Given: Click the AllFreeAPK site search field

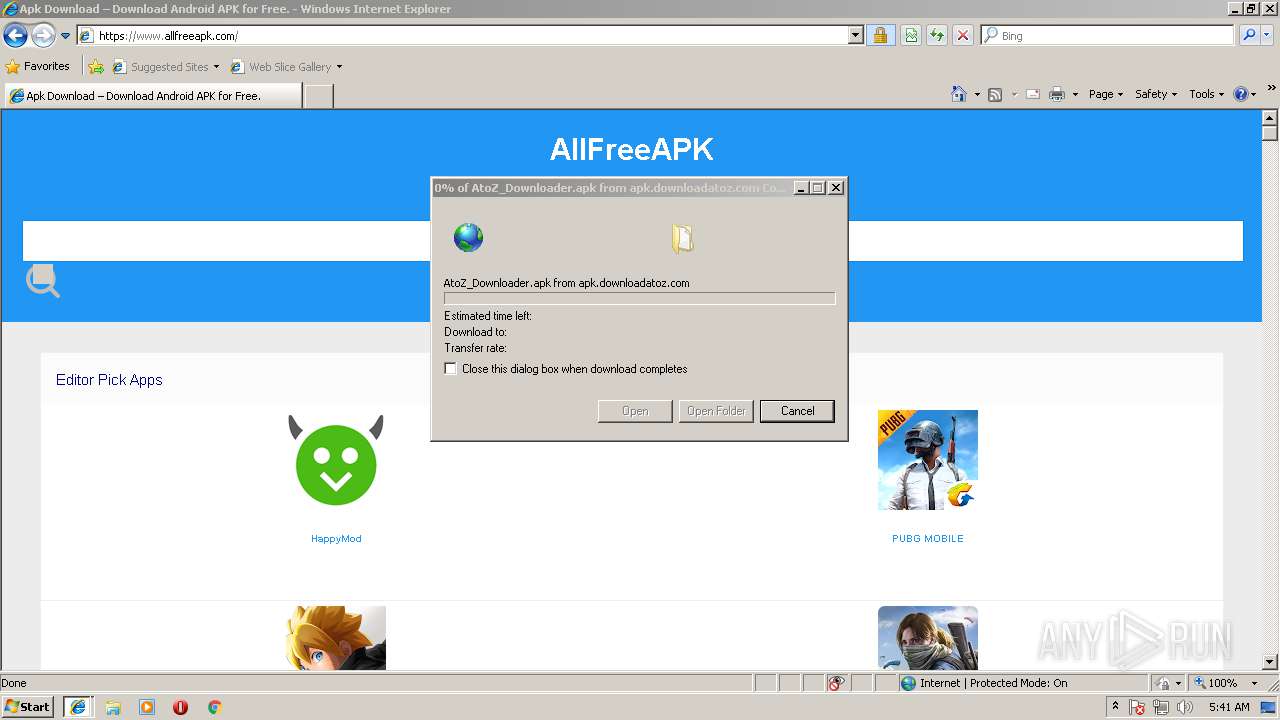Looking at the screenshot, I should pyautogui.click(x=633, y=241).
